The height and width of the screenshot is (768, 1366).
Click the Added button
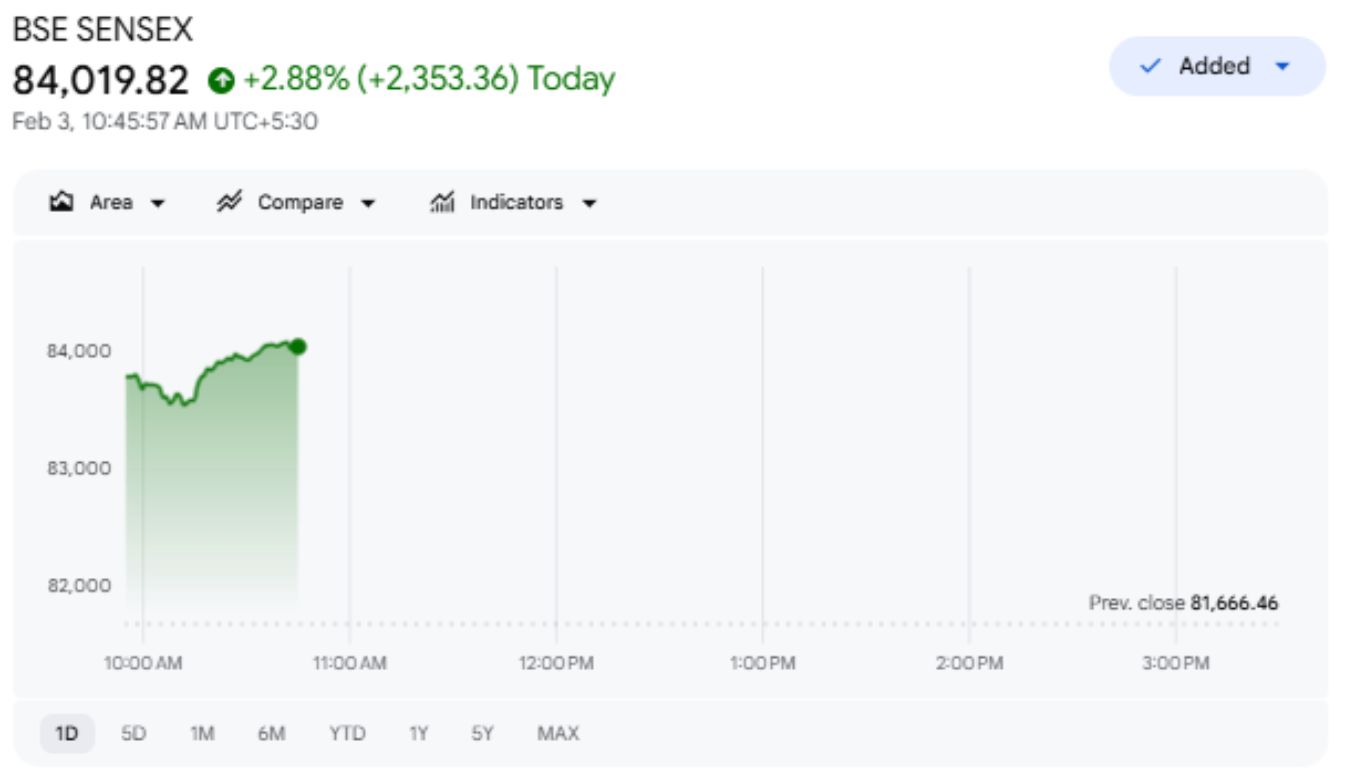coord(1215,66)
